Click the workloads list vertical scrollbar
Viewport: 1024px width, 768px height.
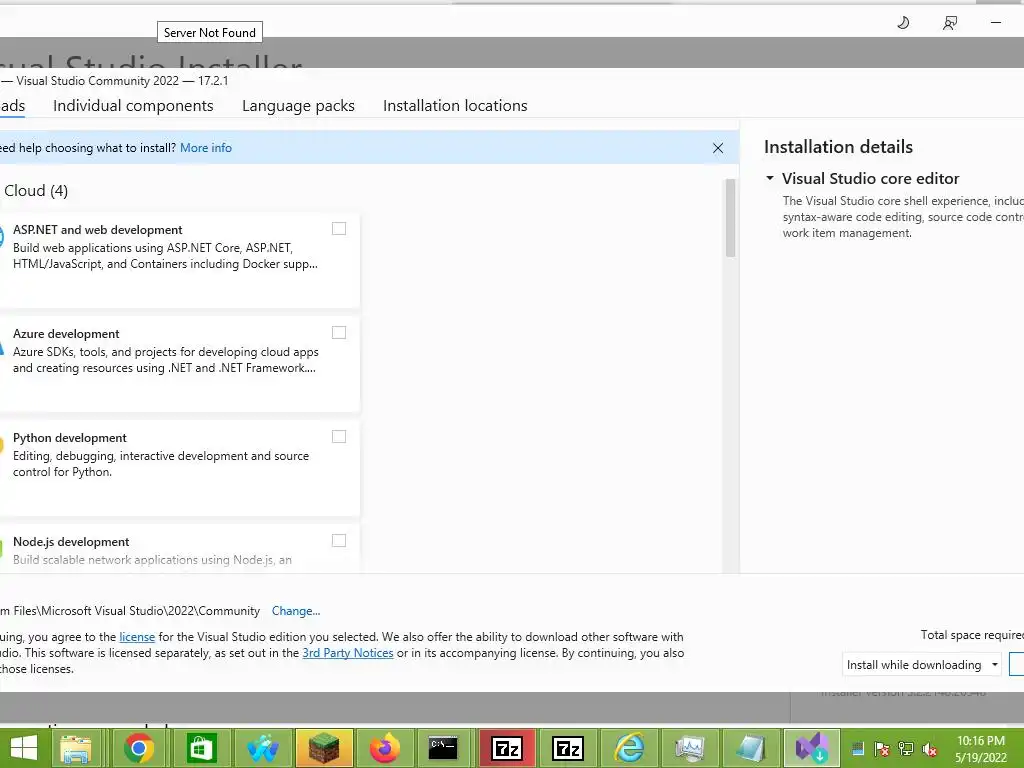coord(730,218)
